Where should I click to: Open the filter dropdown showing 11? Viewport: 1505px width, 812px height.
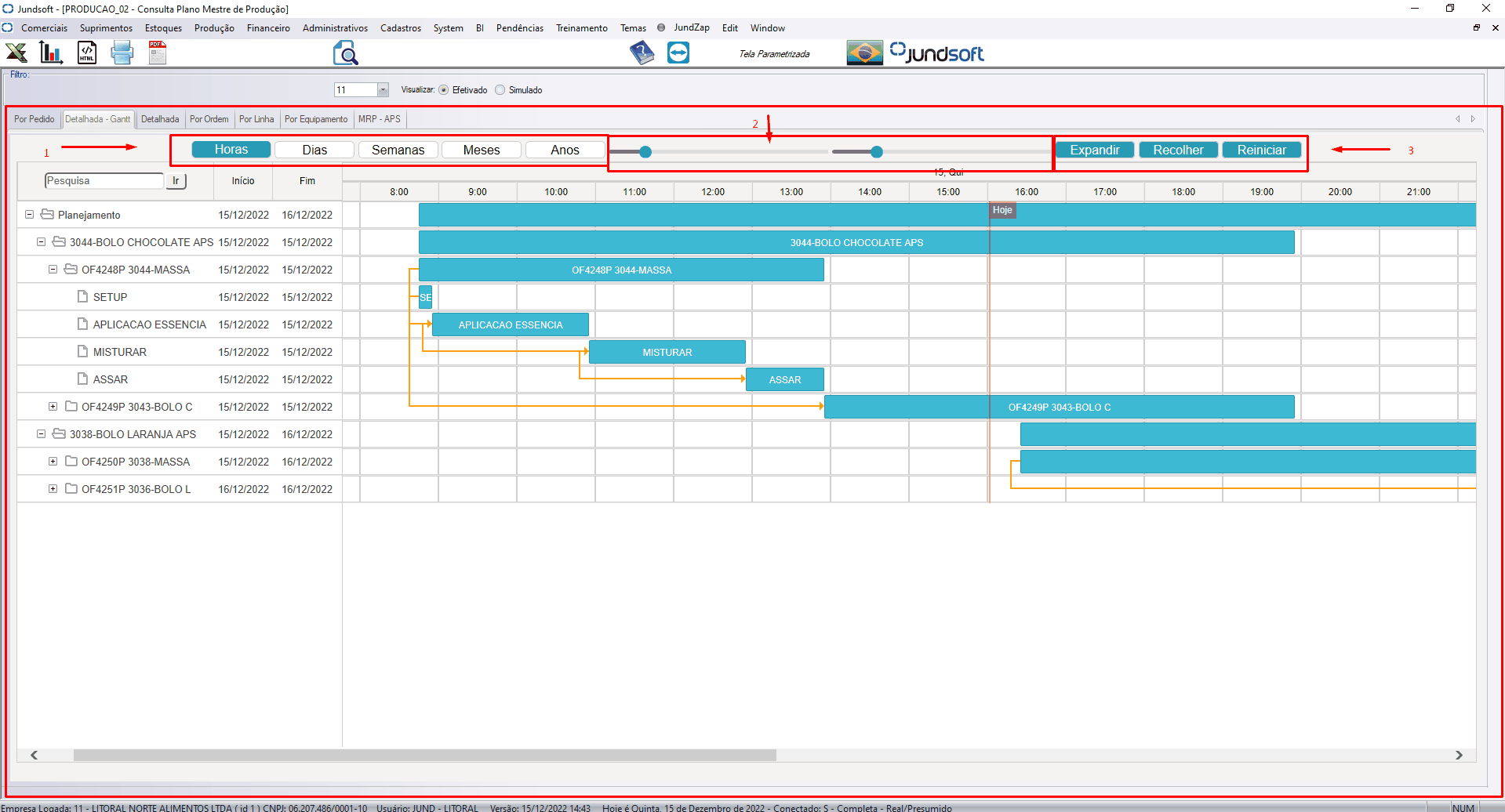pos(383,90)
